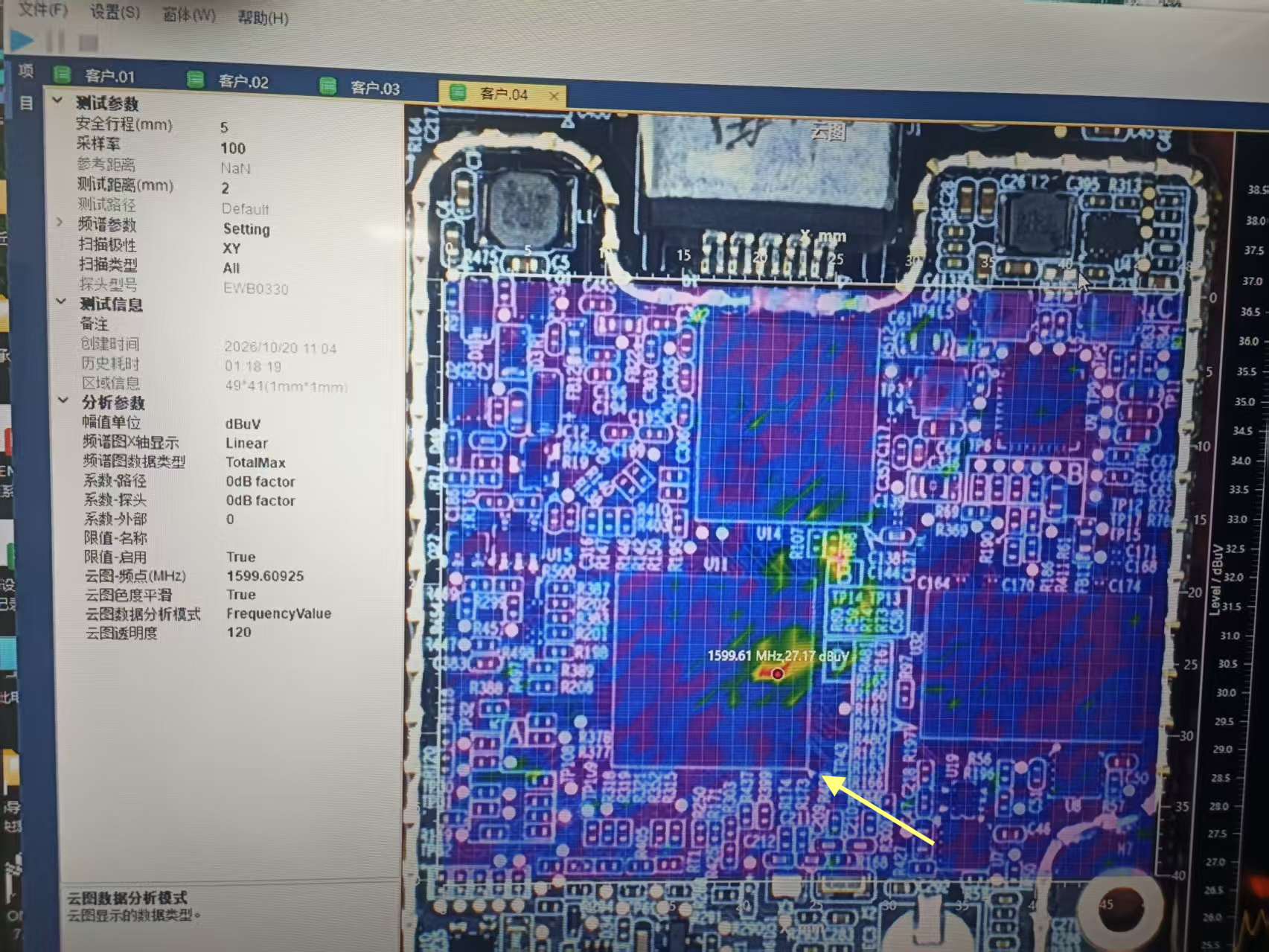
Task: Open the vertical 项目 side panel tab
Action: (27, 86)
